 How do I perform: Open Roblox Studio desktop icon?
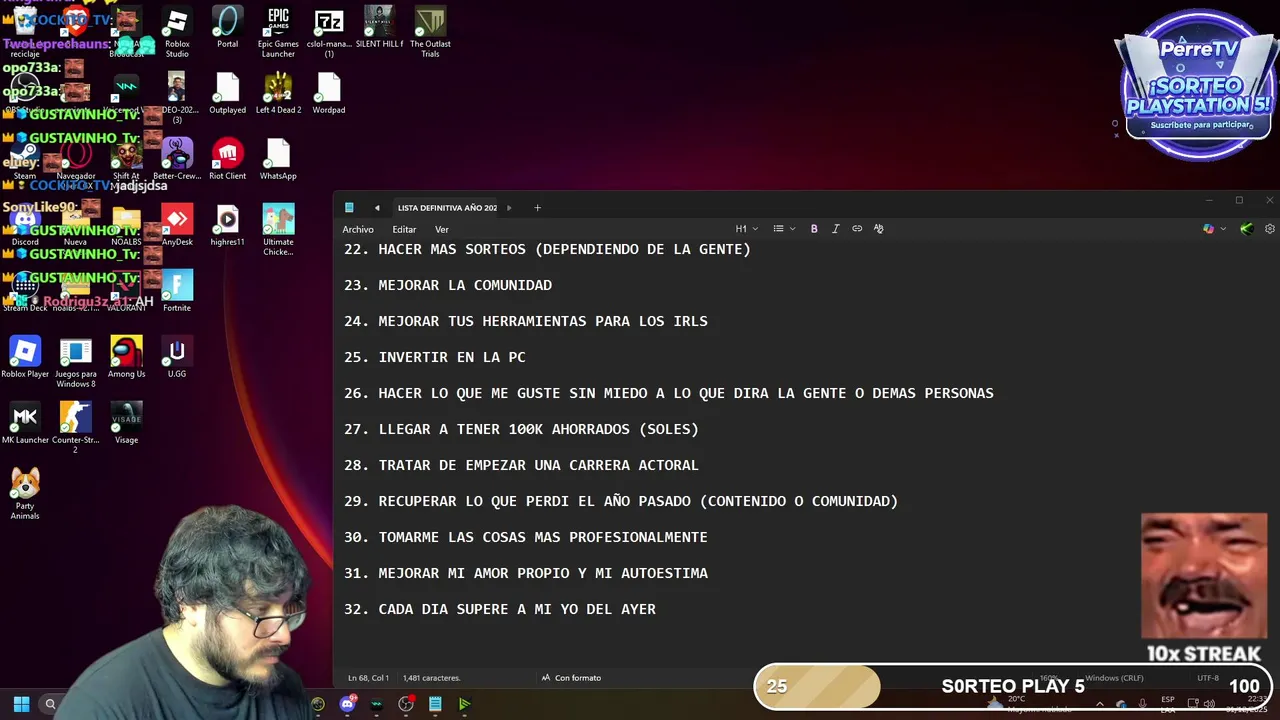(177, 31)
